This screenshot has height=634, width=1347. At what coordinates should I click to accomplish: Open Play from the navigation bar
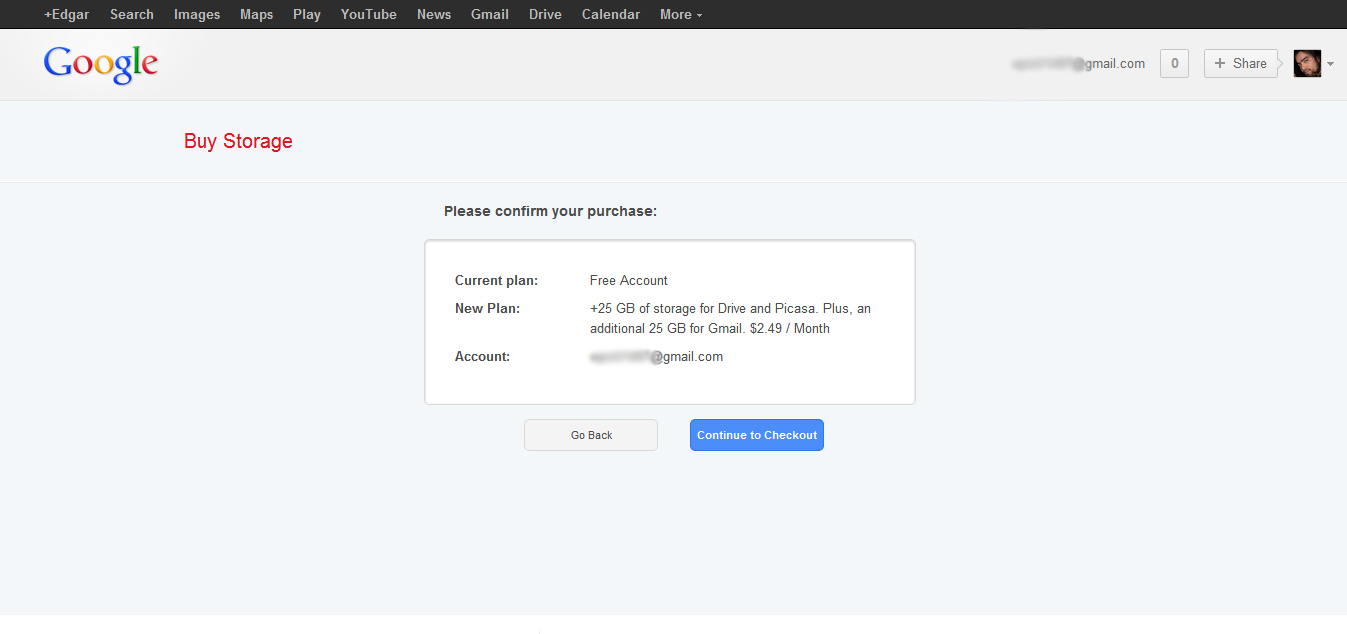coord(306,14)
